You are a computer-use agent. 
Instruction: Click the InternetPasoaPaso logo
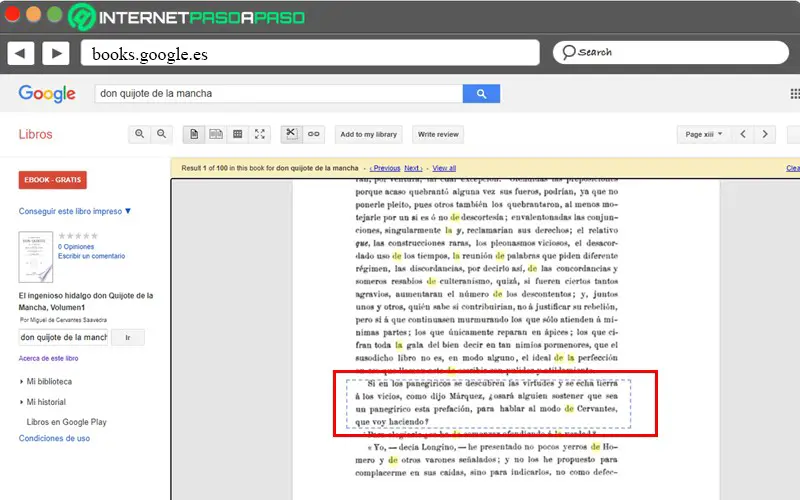click(x=186, y=17)
